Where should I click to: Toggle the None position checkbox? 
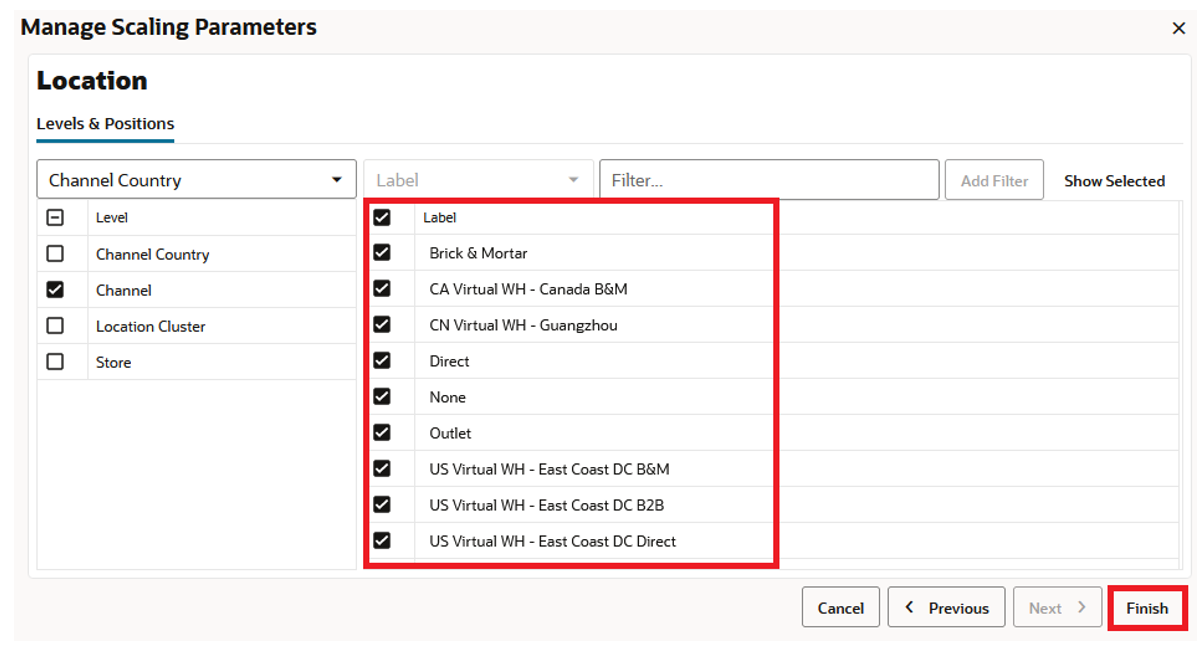(x=382, y=396)
